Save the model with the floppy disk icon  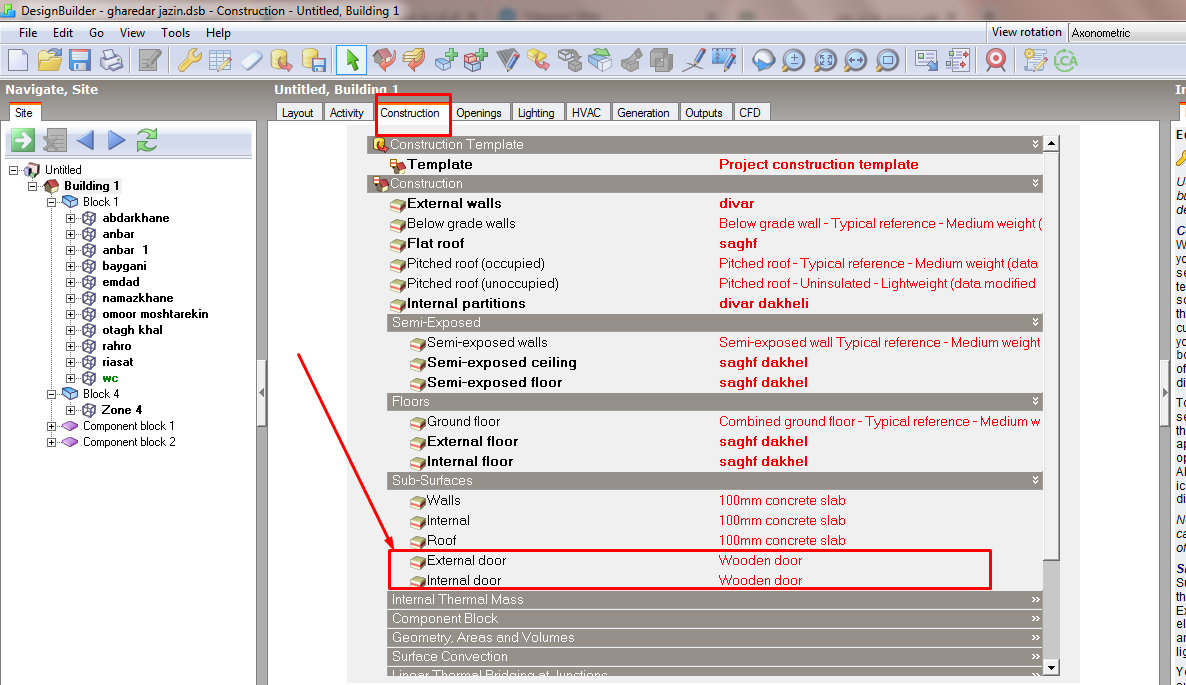pos(79,60)
